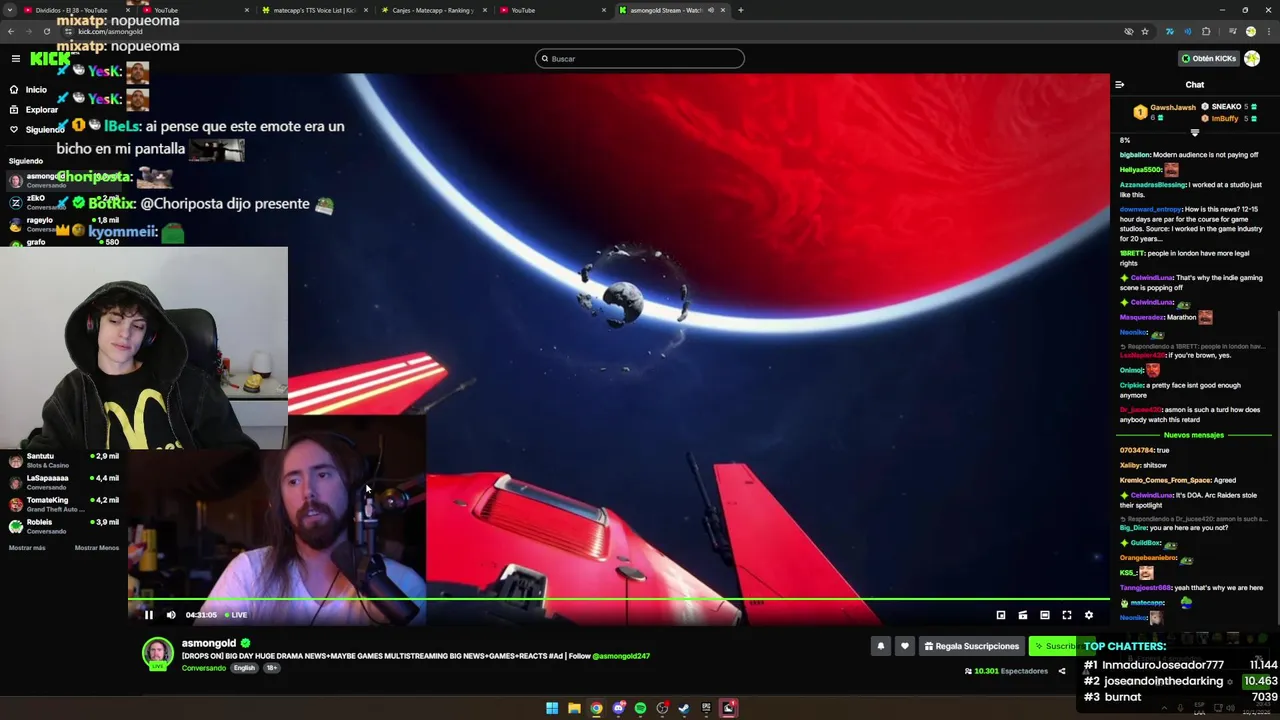Reload the Kick page

pyautogui.click(x=47, y=31)
